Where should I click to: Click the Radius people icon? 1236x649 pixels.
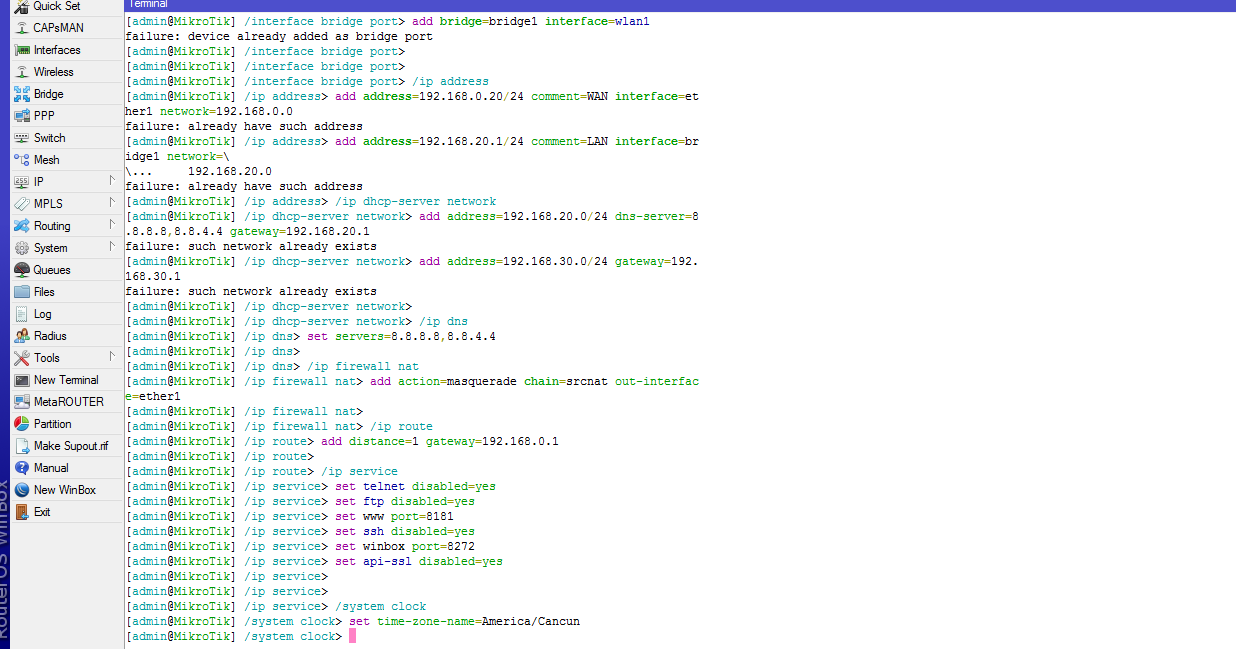22,336
